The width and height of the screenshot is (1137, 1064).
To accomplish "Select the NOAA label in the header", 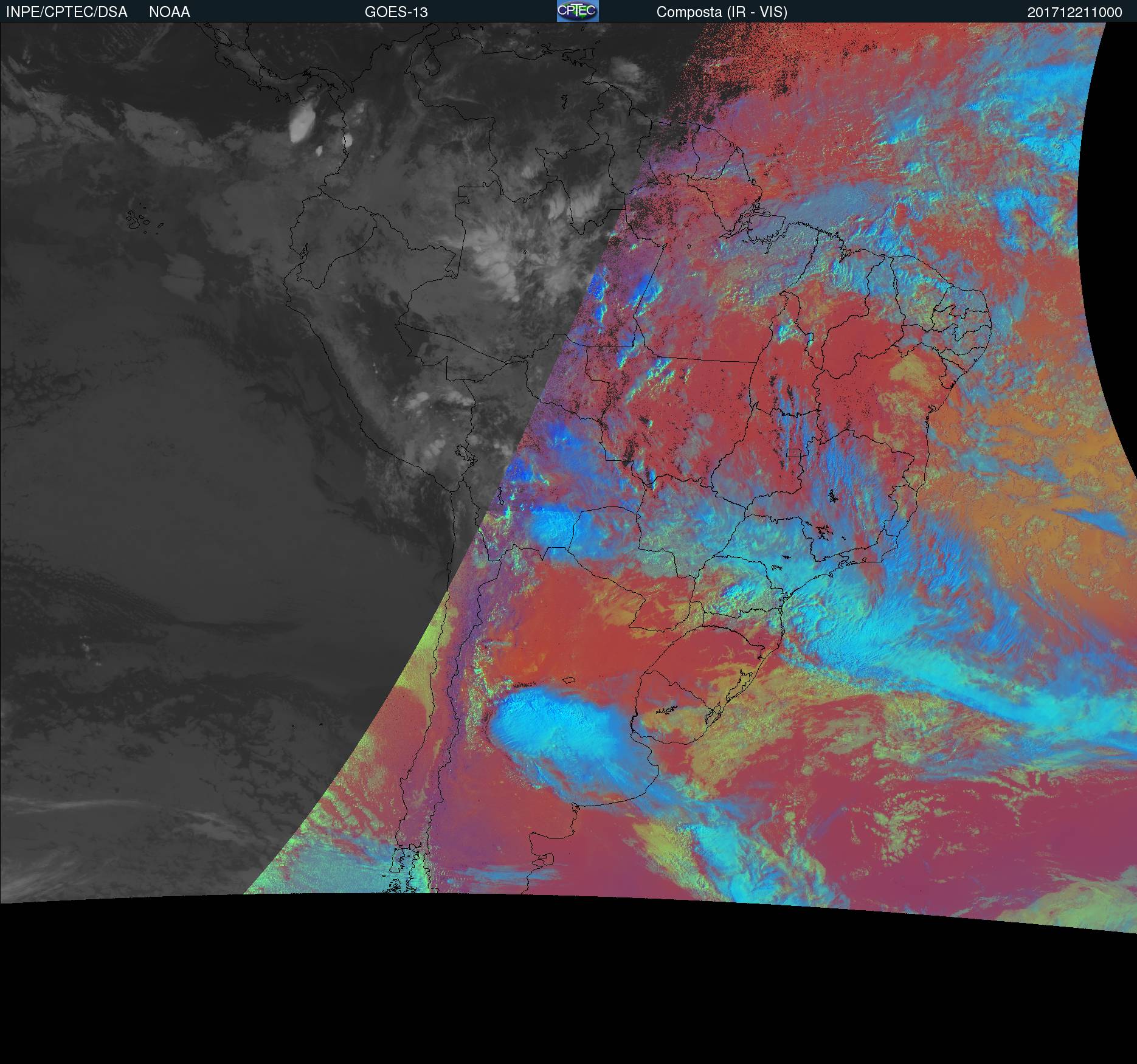I will point(170,12).
